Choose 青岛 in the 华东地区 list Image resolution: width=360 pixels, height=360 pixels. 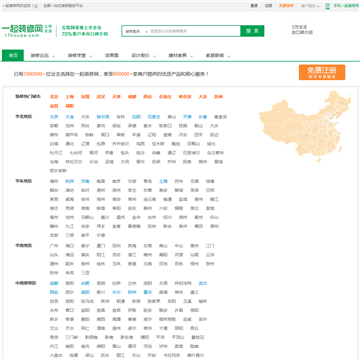click(x=148, y=181)
